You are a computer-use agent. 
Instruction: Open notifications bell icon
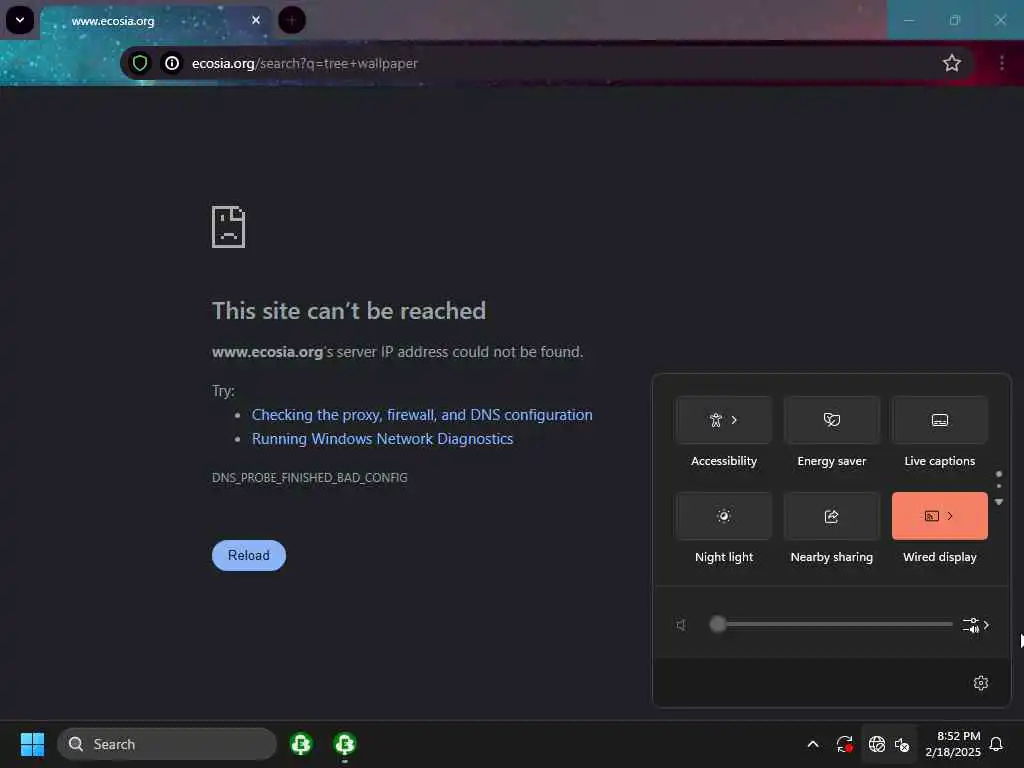(x=996, y=744)
